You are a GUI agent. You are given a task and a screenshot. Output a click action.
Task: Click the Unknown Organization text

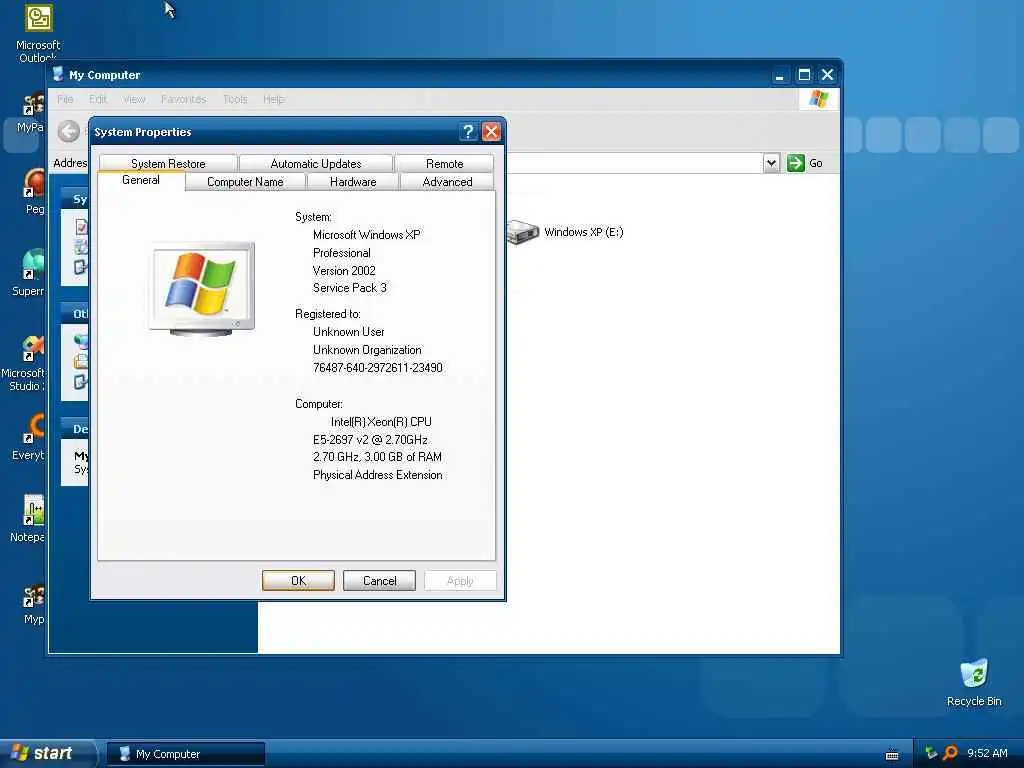click(367, 350)
